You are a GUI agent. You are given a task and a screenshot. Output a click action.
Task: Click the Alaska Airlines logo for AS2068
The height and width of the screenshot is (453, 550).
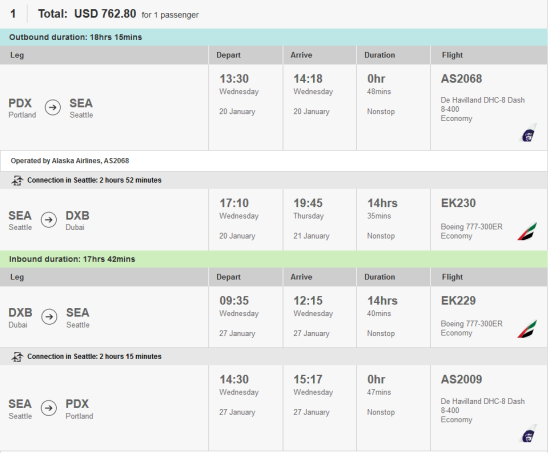coord(528,133)
